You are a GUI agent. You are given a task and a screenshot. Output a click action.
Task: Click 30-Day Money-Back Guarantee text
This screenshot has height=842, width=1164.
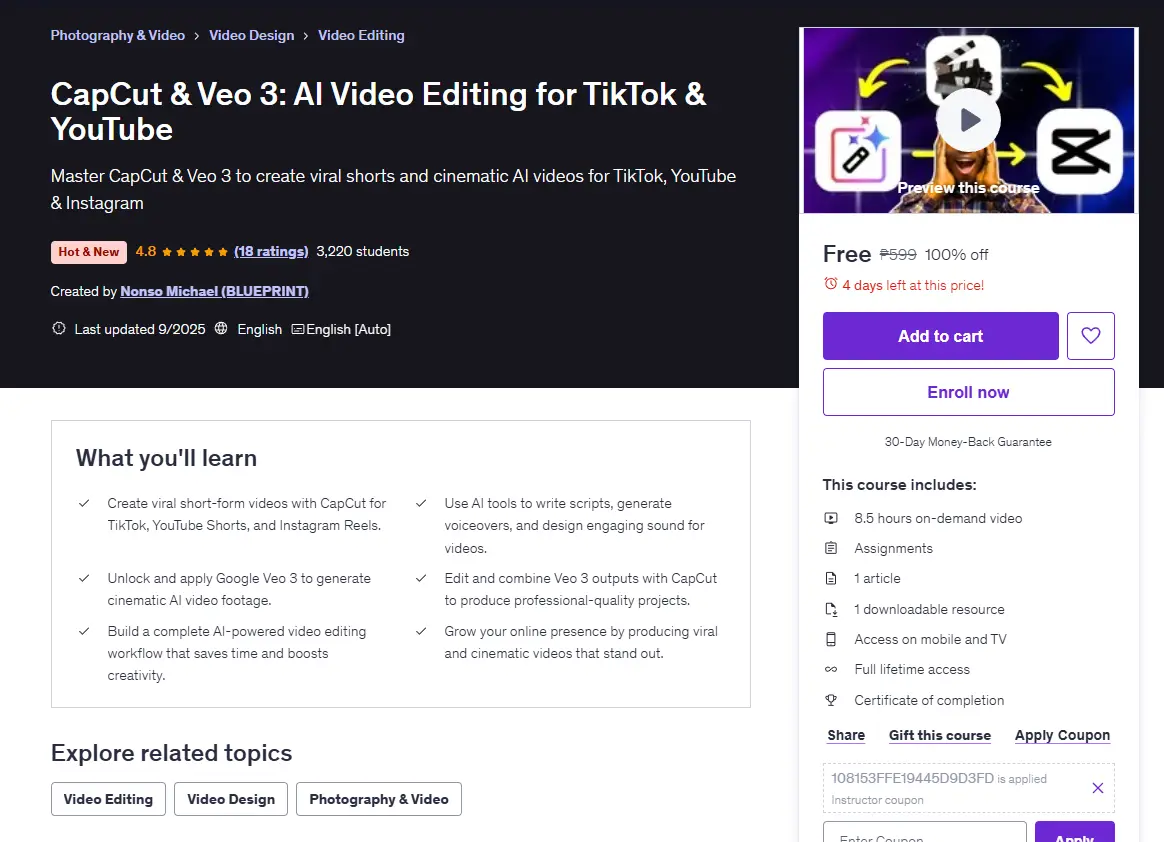(x=968, y=442)
